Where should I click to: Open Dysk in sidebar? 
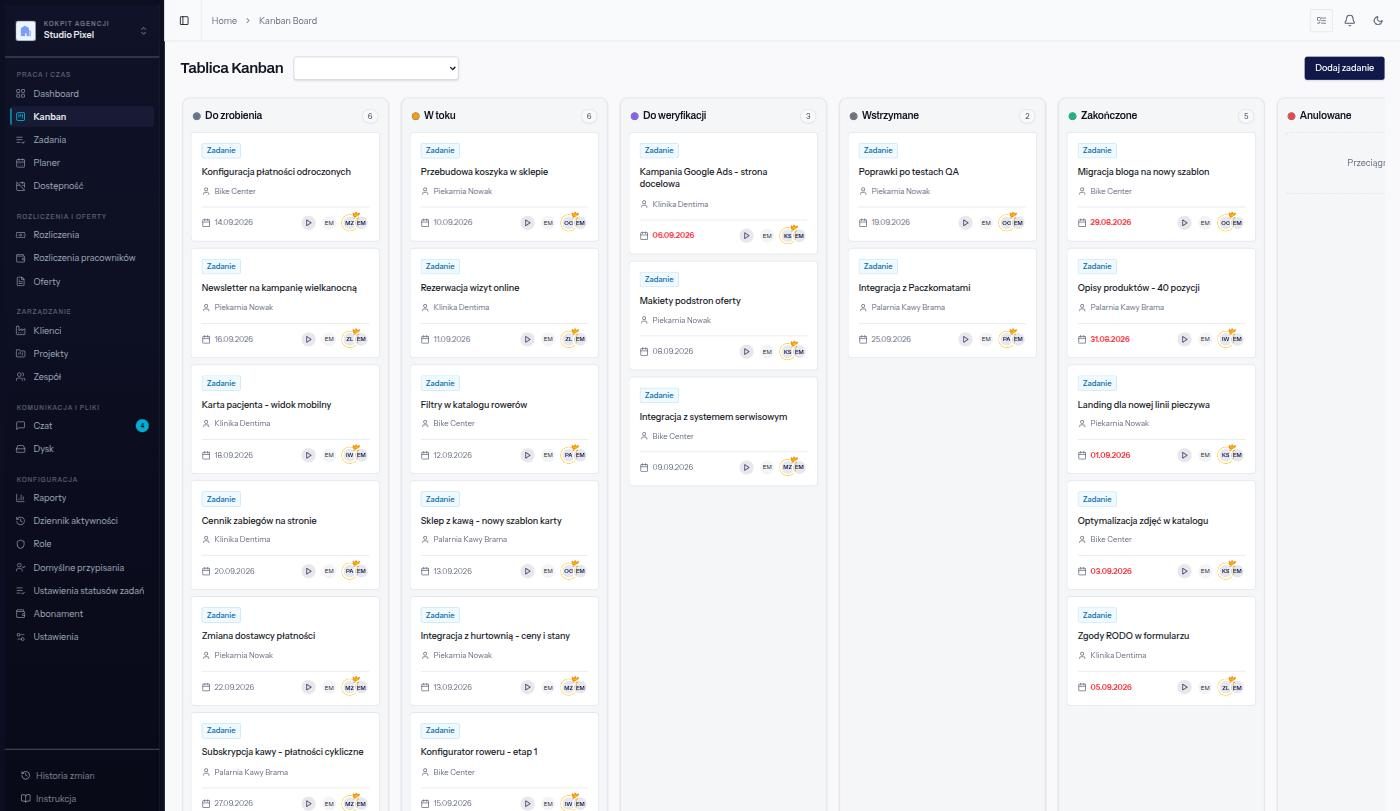(82, 449)
